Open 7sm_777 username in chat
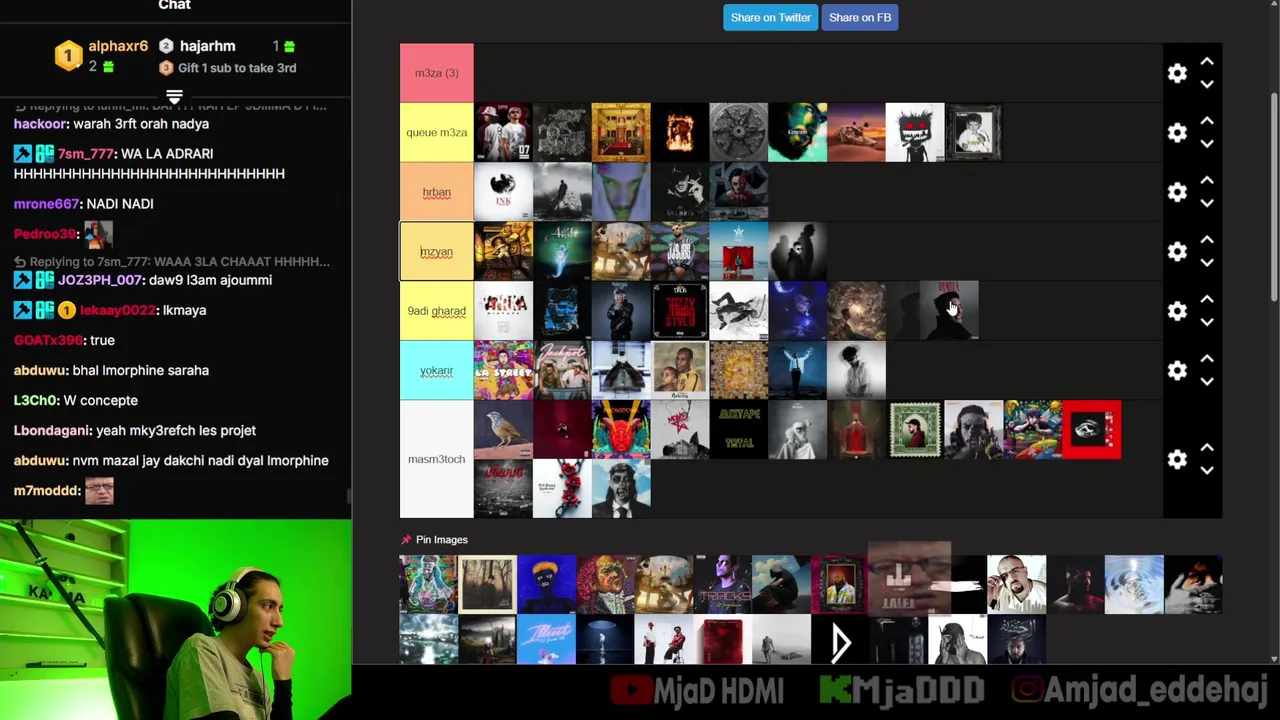 [x=85, y=154]
